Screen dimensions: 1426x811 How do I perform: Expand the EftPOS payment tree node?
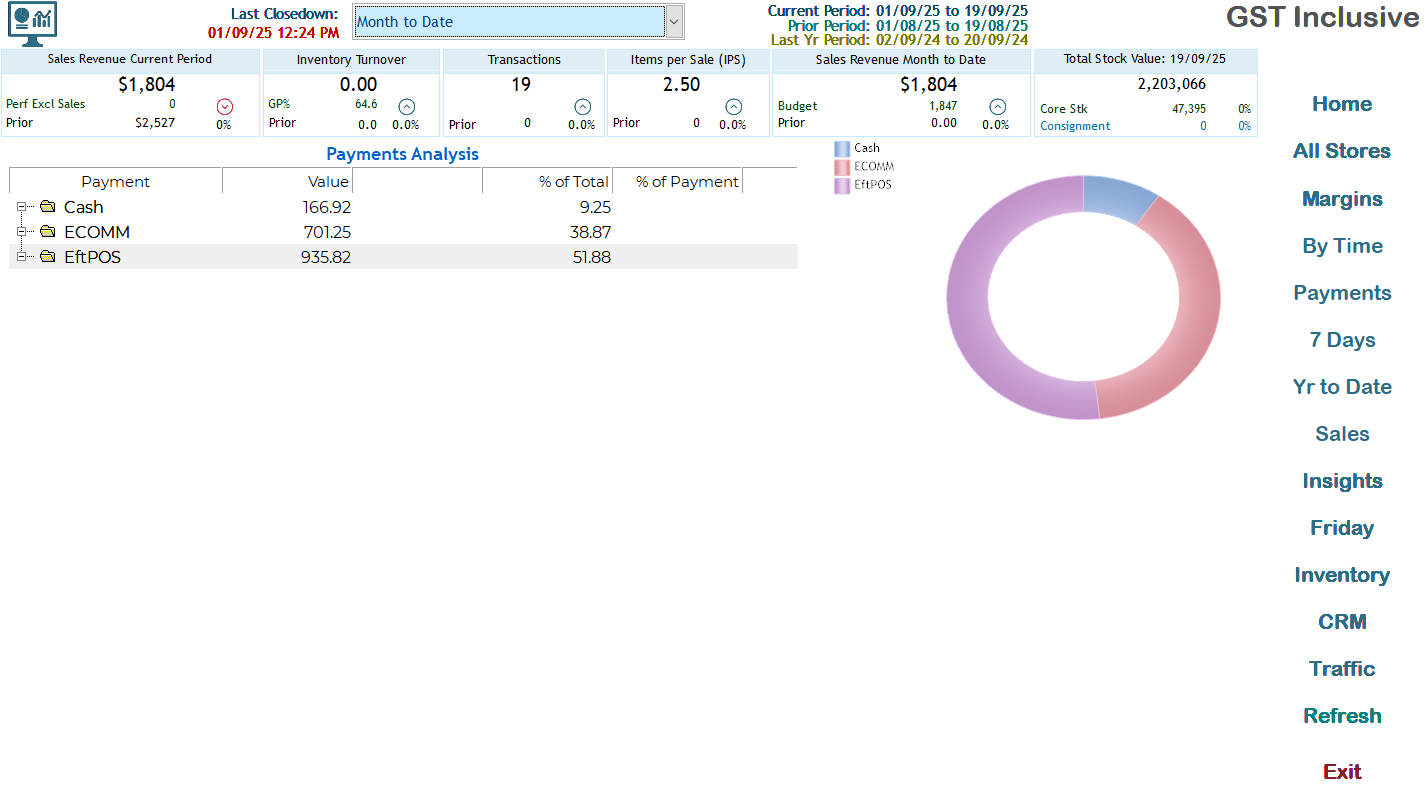[21, 257]
